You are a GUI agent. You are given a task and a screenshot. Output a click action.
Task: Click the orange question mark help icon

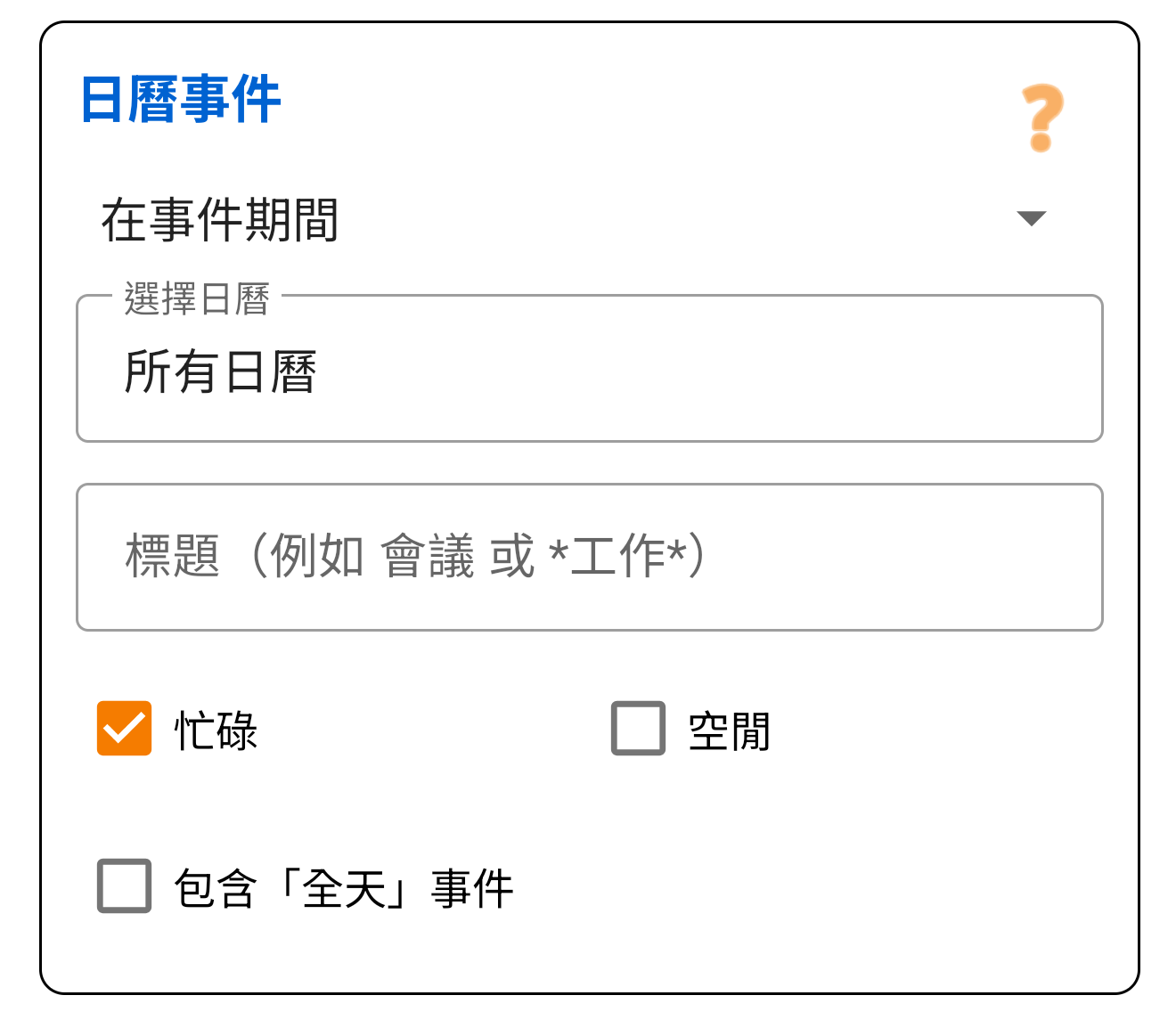(x=1041, y=116)
